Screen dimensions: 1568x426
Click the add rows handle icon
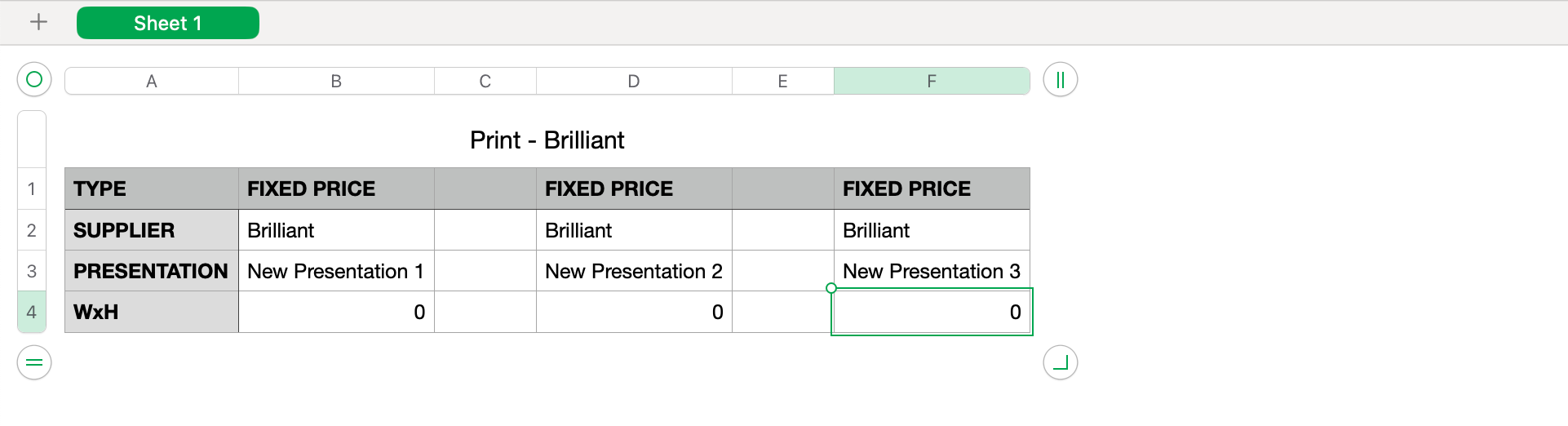pos(34,362)
